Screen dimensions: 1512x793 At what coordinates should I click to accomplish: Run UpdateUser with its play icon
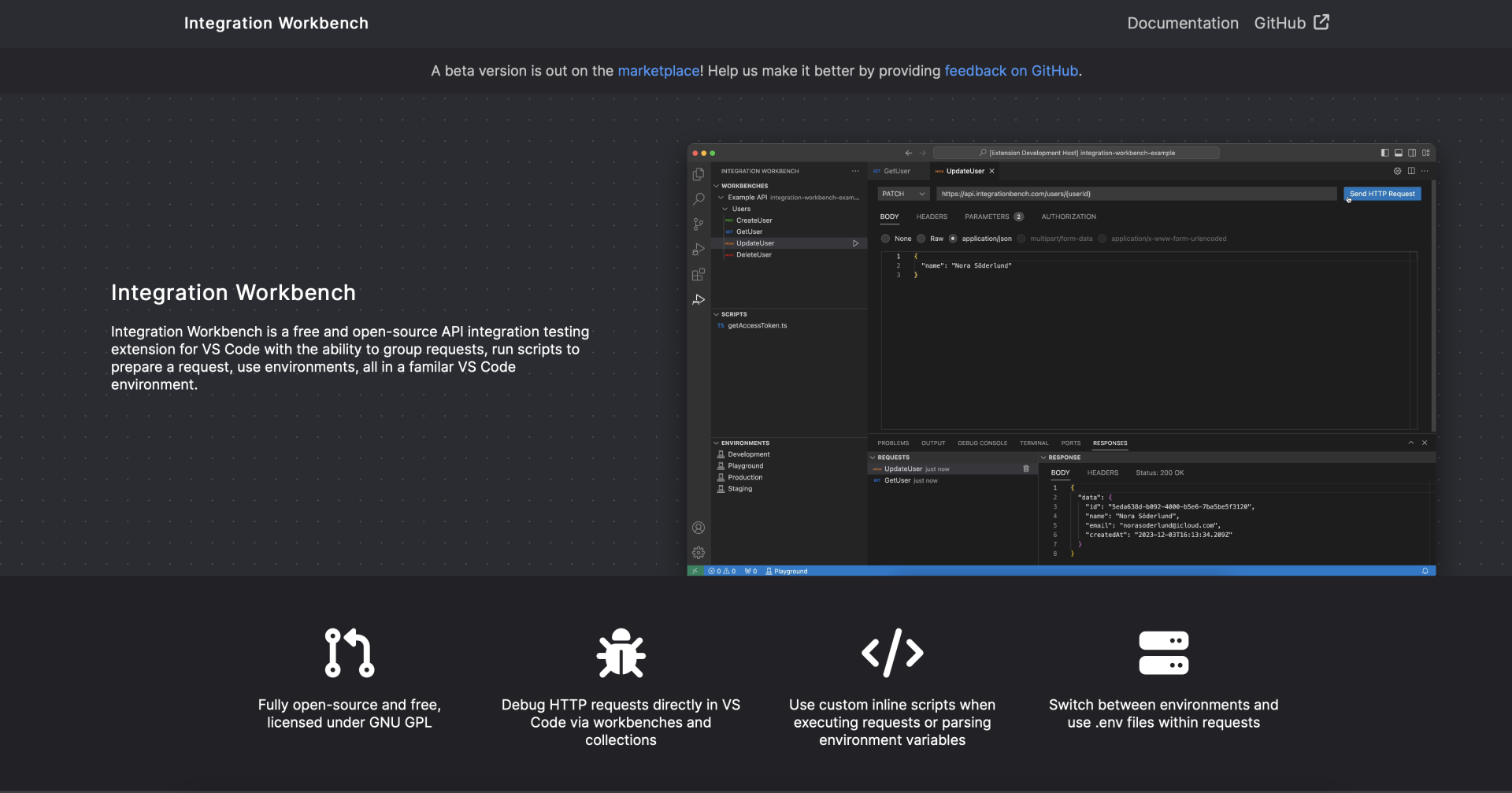(x=855, y=243)
